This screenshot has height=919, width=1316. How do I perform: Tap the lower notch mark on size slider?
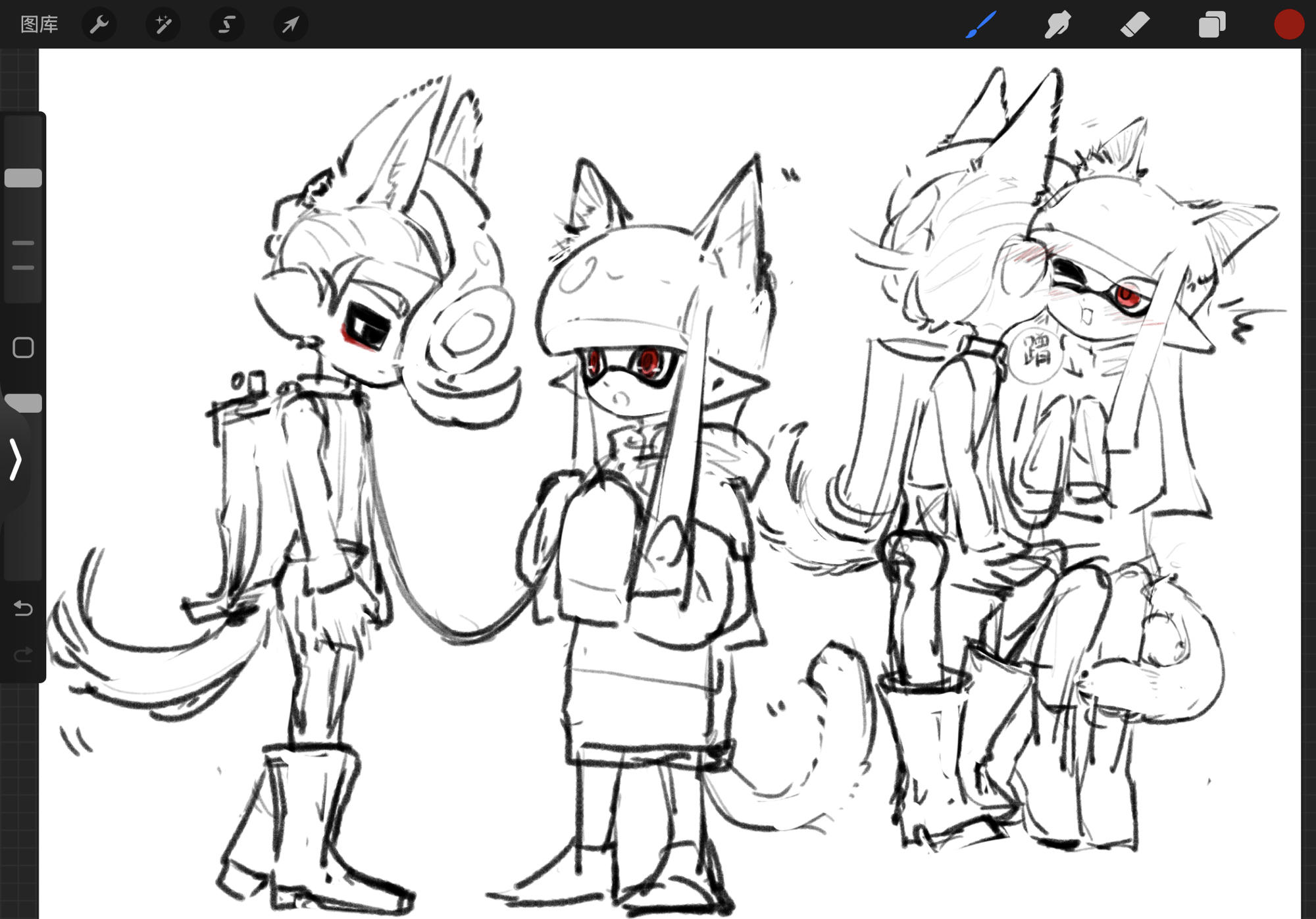pyautogui.click(x=23, y=267)
